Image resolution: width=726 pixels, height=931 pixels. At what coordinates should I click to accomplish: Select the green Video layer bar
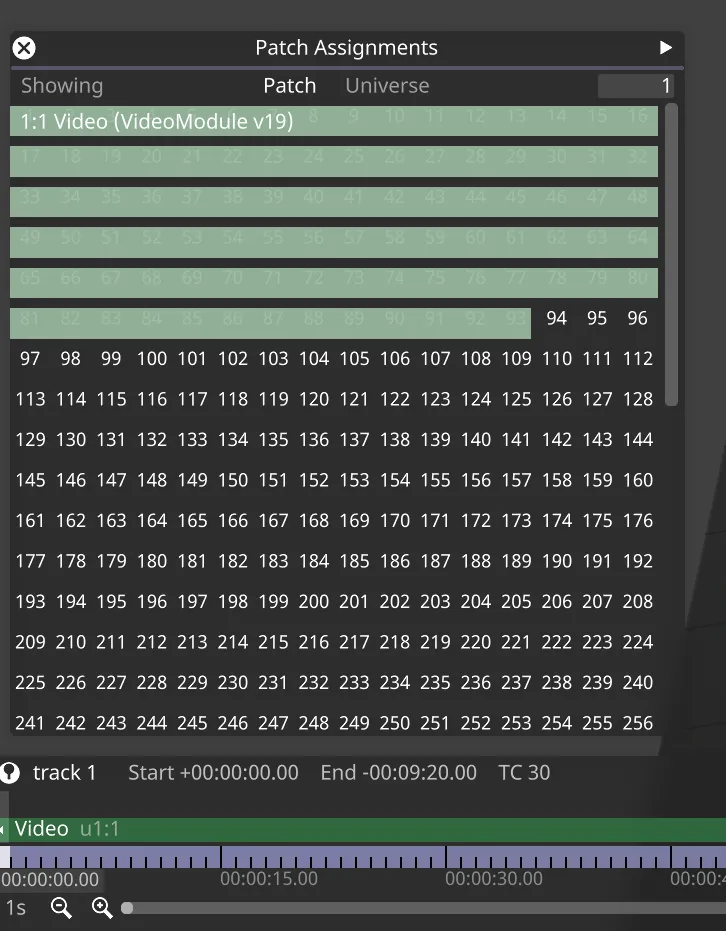[400, 829]
